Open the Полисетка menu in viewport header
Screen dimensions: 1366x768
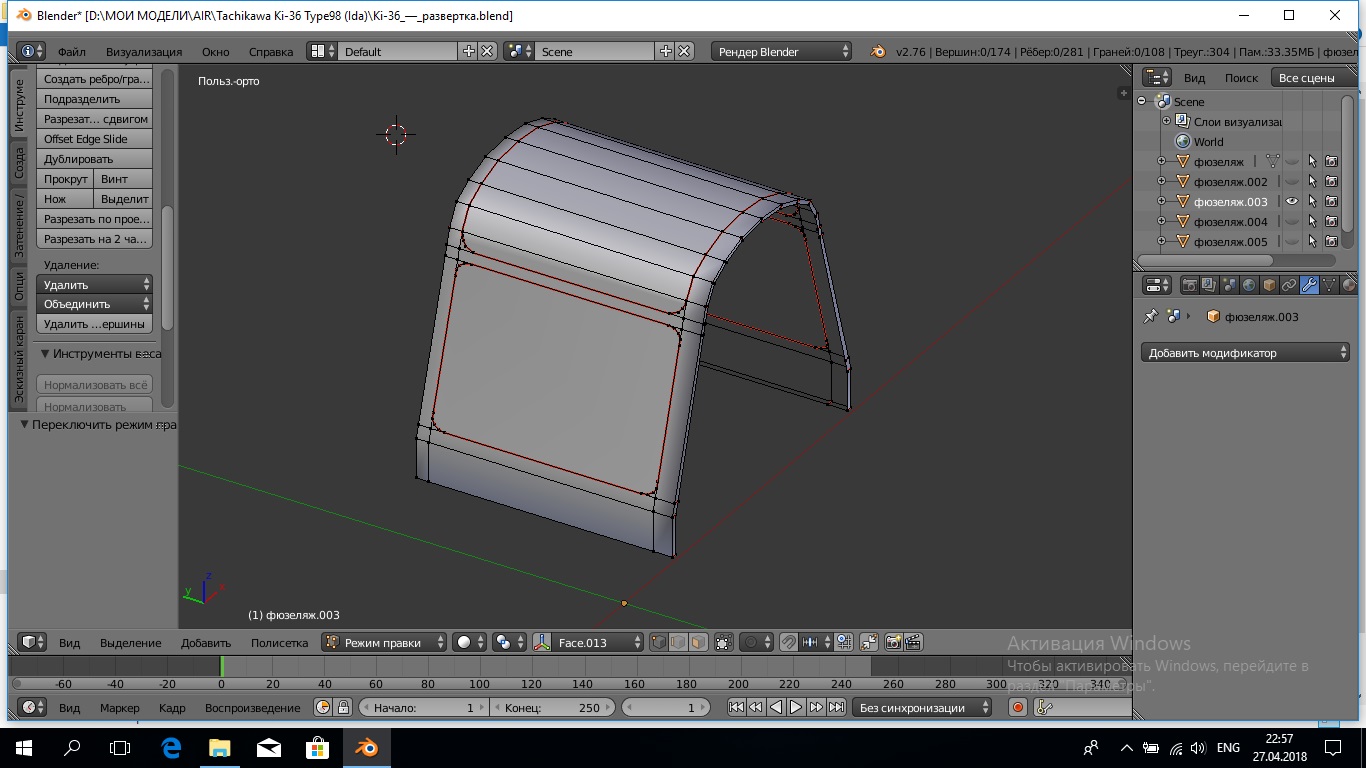point(279,643)
